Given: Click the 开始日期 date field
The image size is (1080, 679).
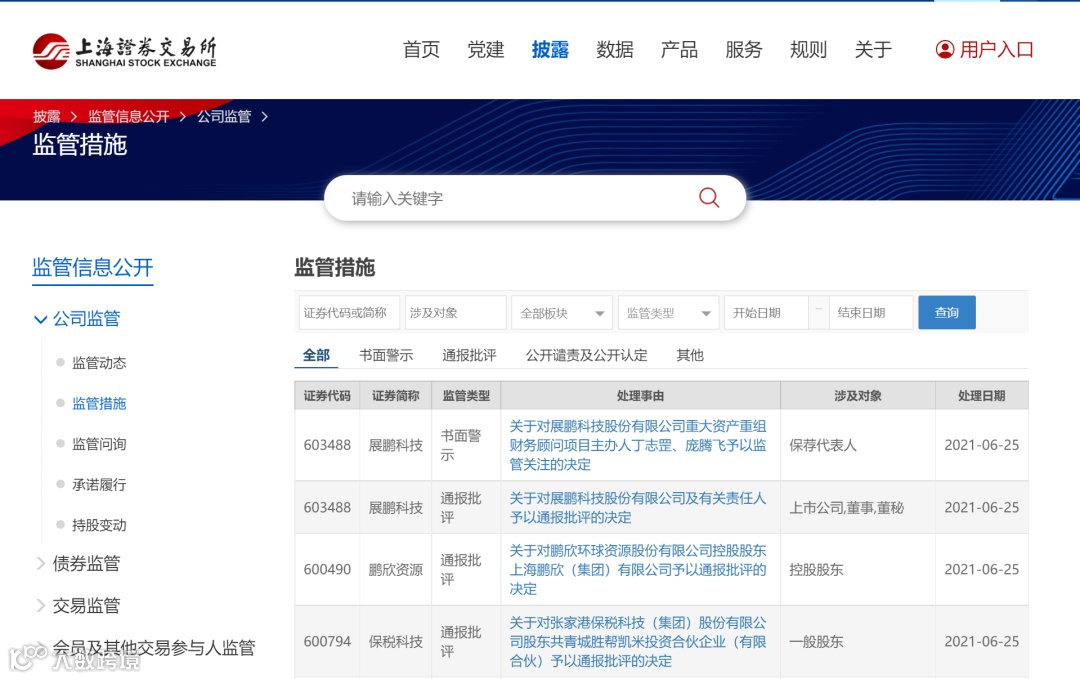Looking at the screenshot, I should click(x=766, y=313).
